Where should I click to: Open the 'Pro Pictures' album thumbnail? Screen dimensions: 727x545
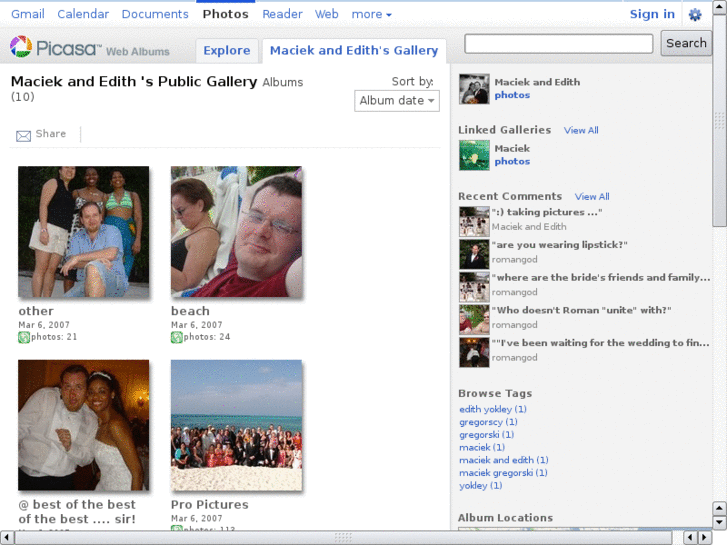[x=236, y=425]
